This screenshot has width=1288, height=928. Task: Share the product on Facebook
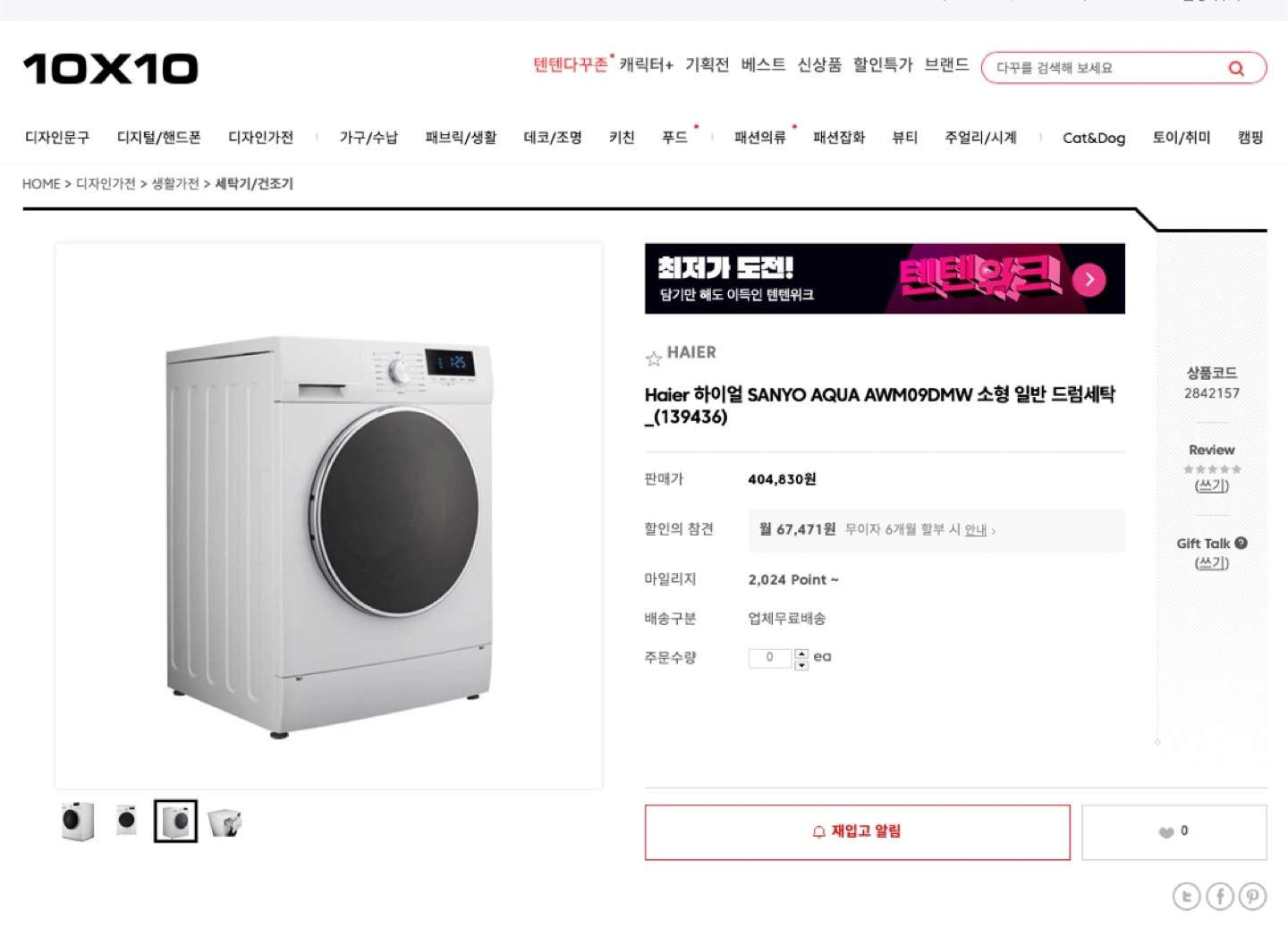point(1219,896)
